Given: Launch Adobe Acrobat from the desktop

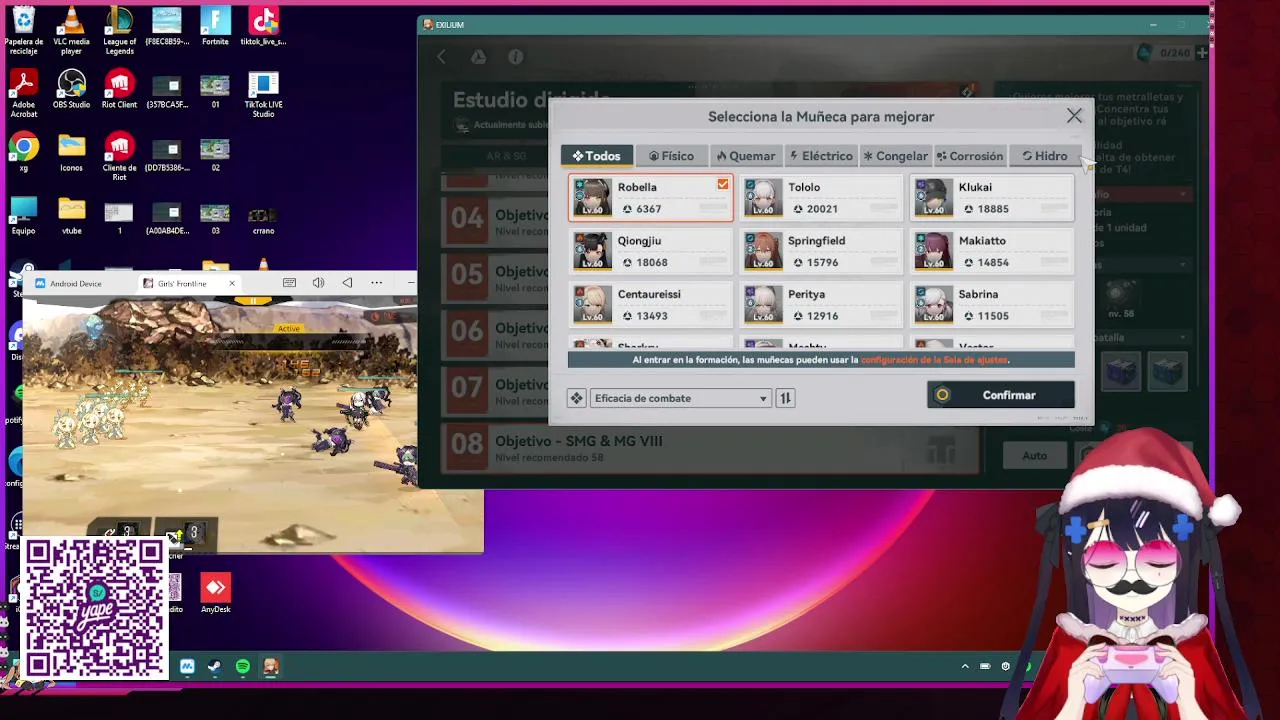Looking at the screenshot, I should 23,94.
